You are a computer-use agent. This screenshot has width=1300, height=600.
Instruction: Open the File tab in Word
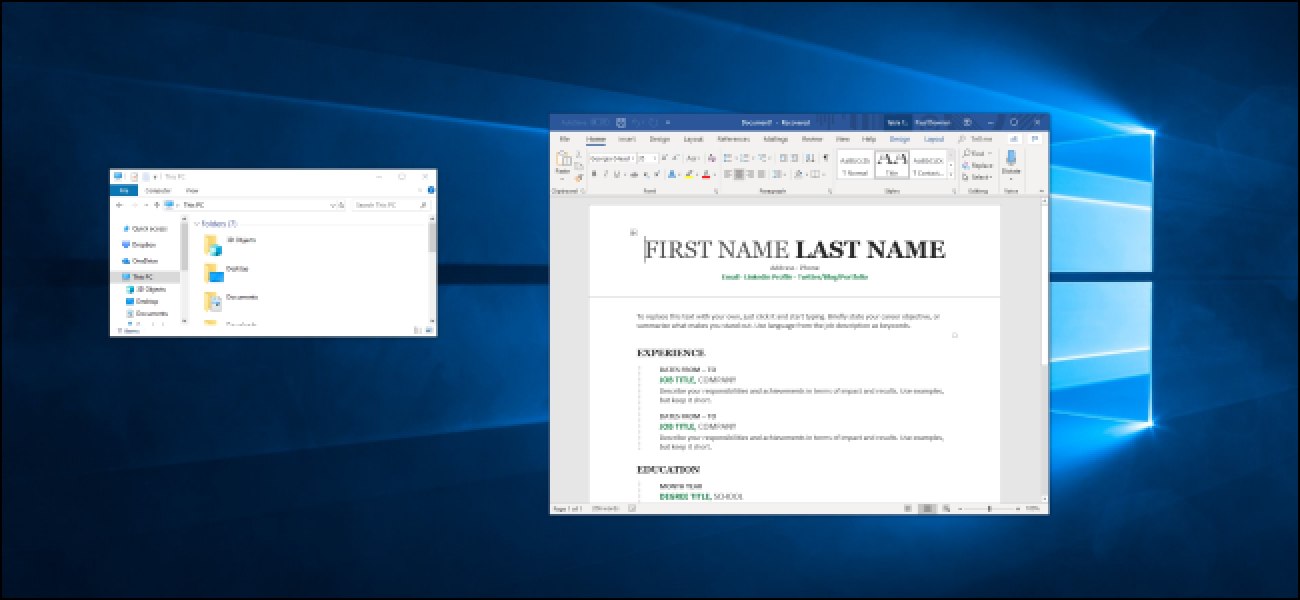pos(564,139)
